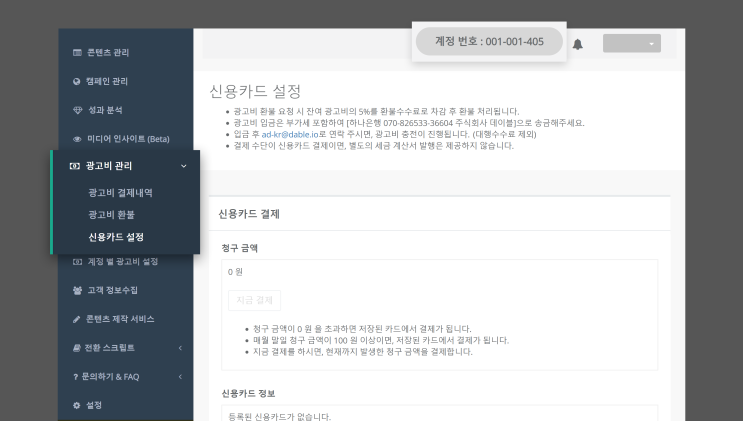Open 광고비 환불 submenu item
Screen dimensions: 743x421
111,215
